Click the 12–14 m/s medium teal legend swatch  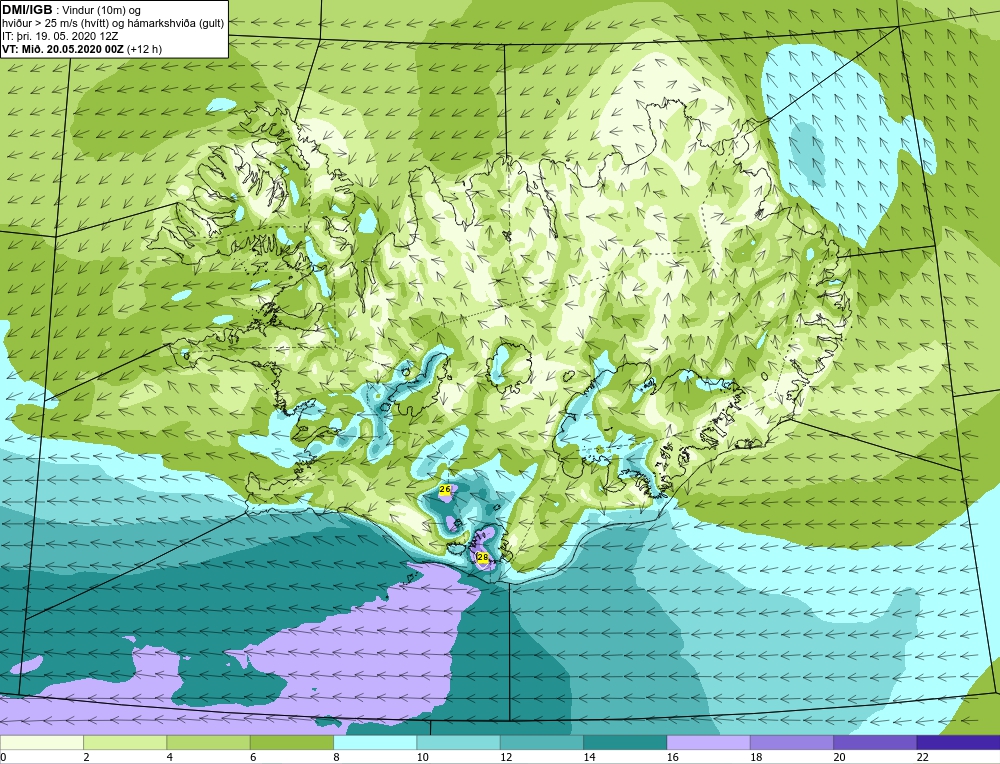[x=541, y=743]
